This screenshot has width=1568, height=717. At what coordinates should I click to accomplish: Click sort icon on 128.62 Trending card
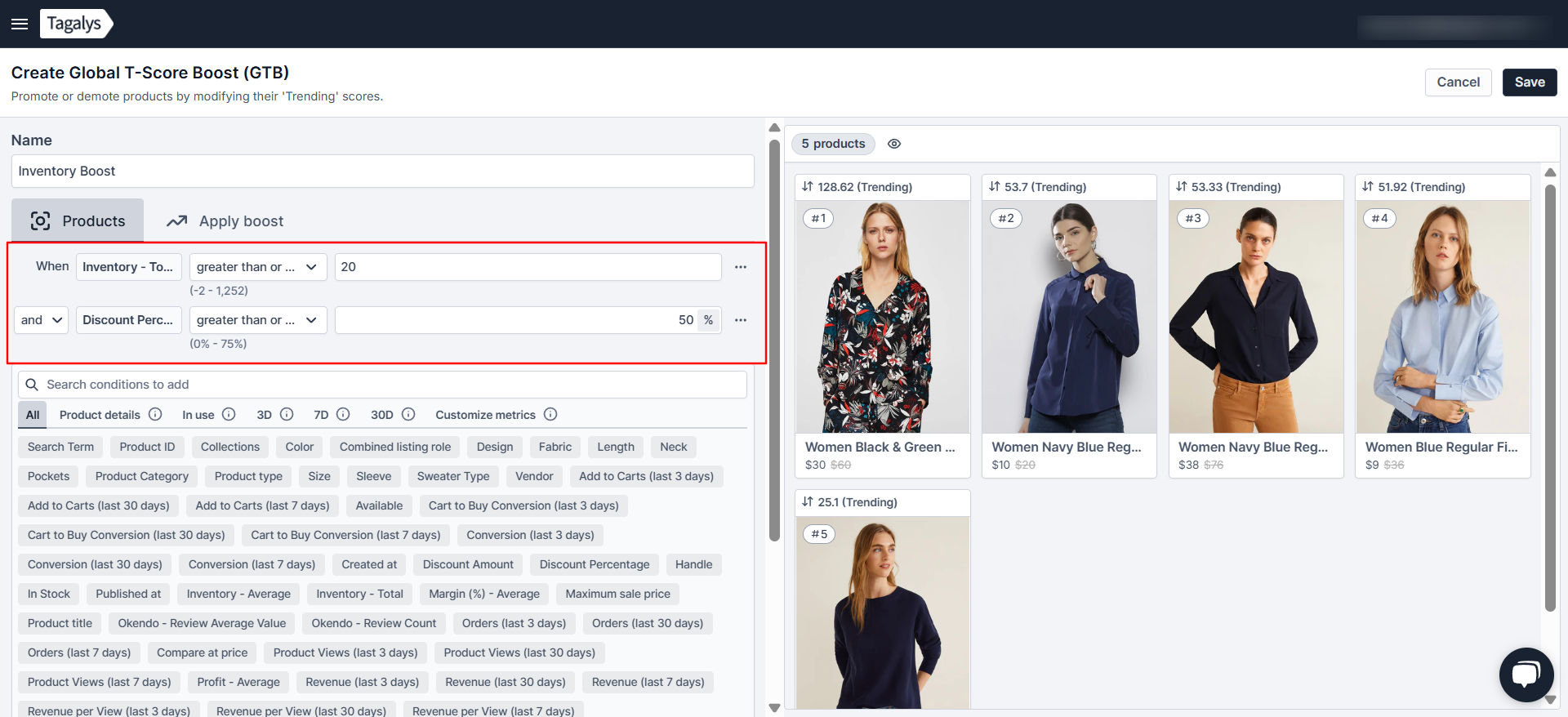point(808,187)
